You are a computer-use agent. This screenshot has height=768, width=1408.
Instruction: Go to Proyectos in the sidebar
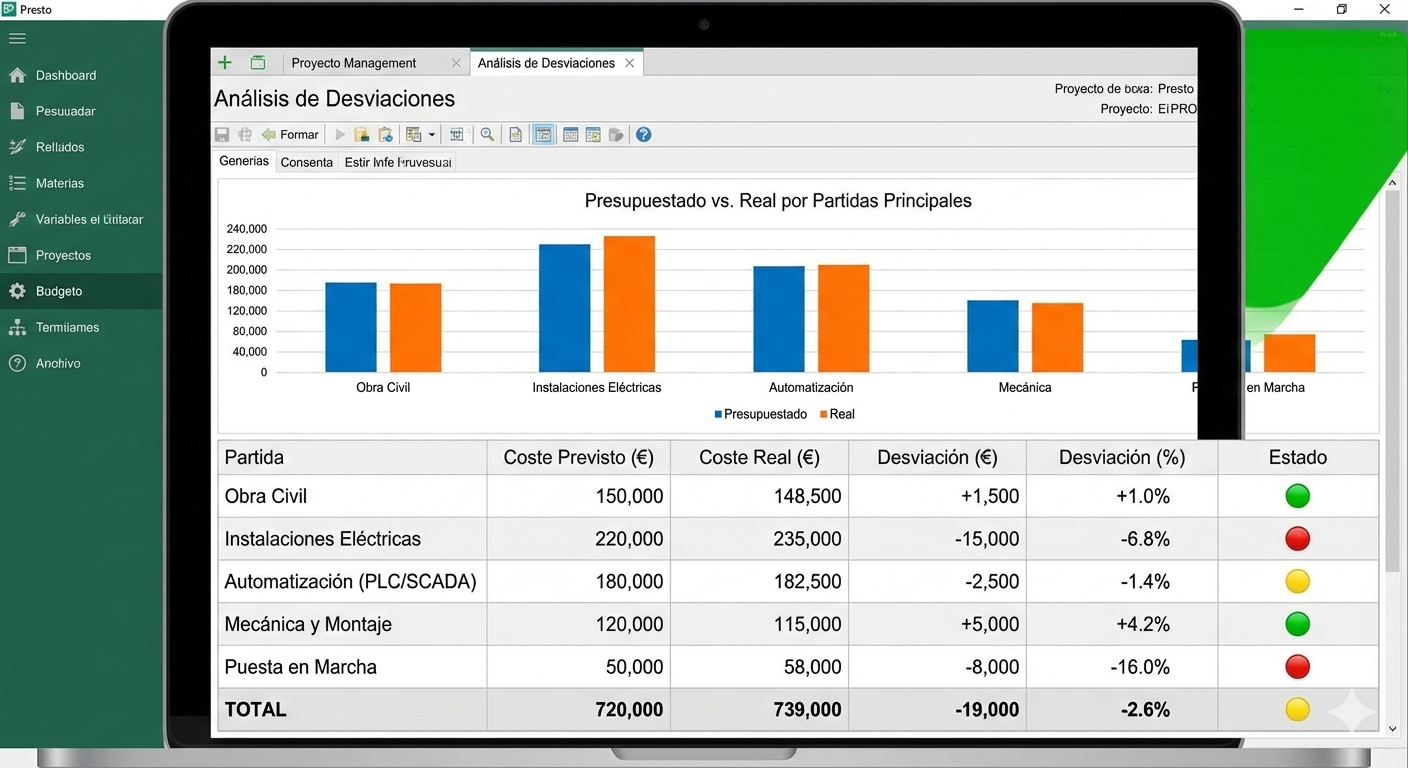pyautogui.click(x=81, y=255)
